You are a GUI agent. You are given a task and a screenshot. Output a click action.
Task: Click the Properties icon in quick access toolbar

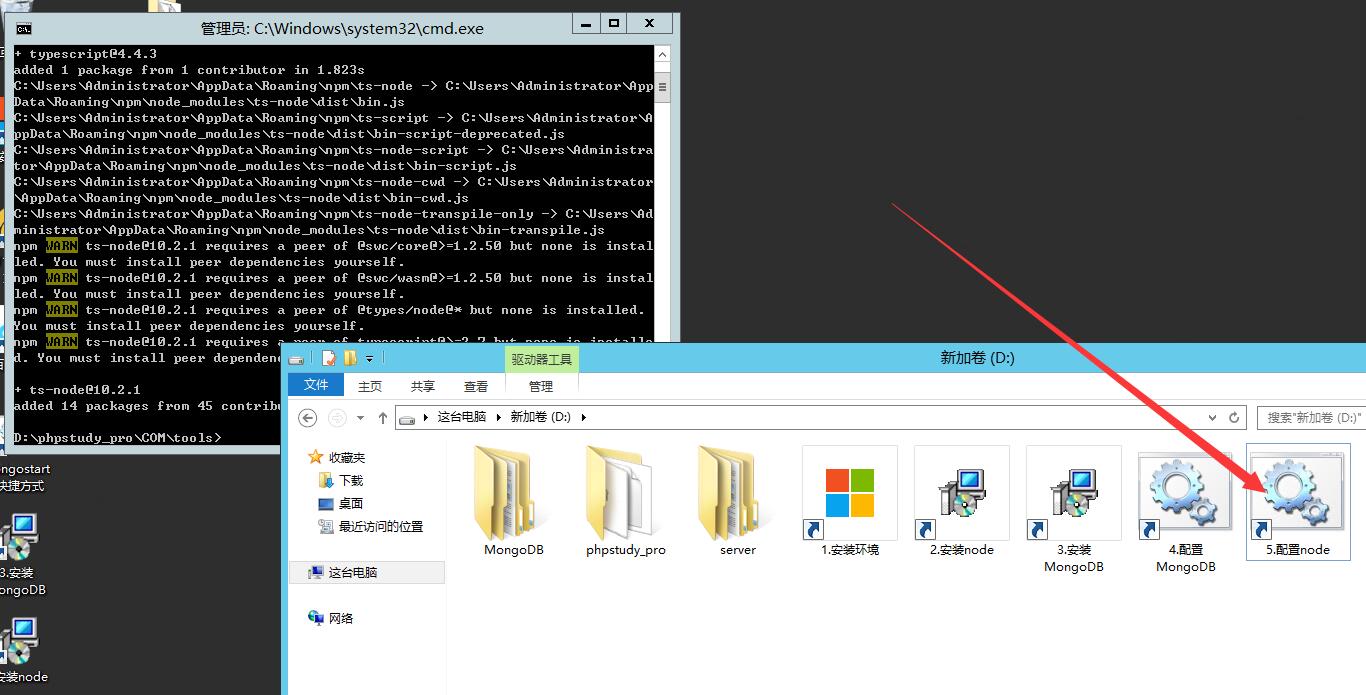tap(329, 358)
